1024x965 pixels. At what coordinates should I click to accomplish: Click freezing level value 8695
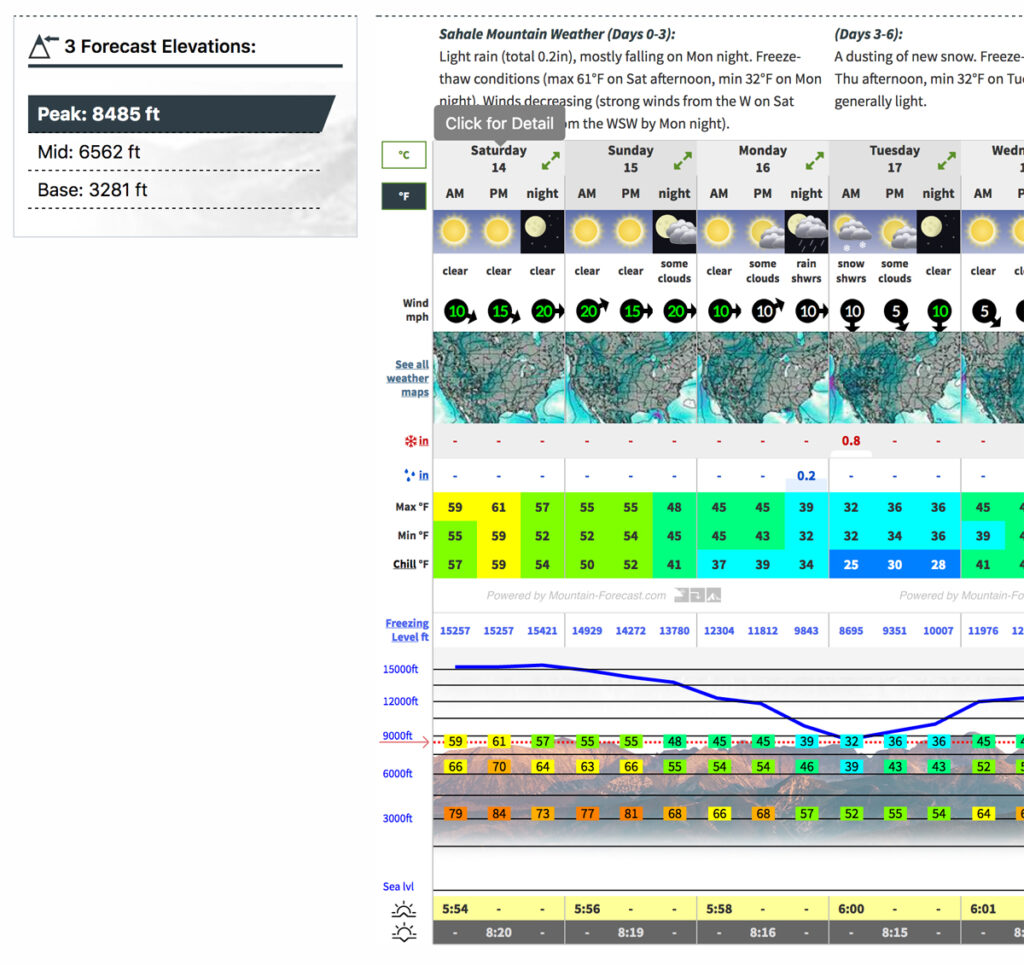pyautogui.click(x=851, y=631)
